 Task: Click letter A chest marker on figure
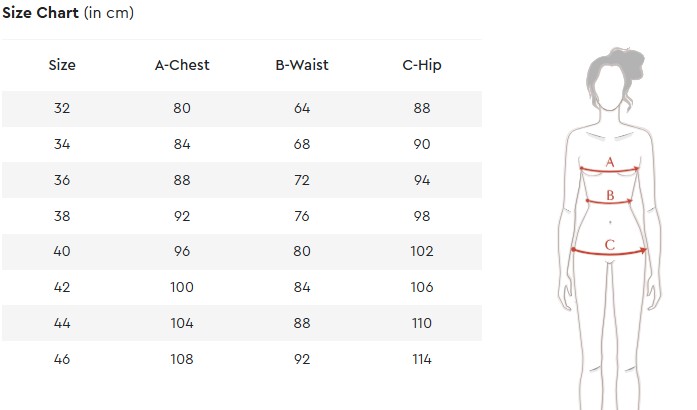click(610, 161)
